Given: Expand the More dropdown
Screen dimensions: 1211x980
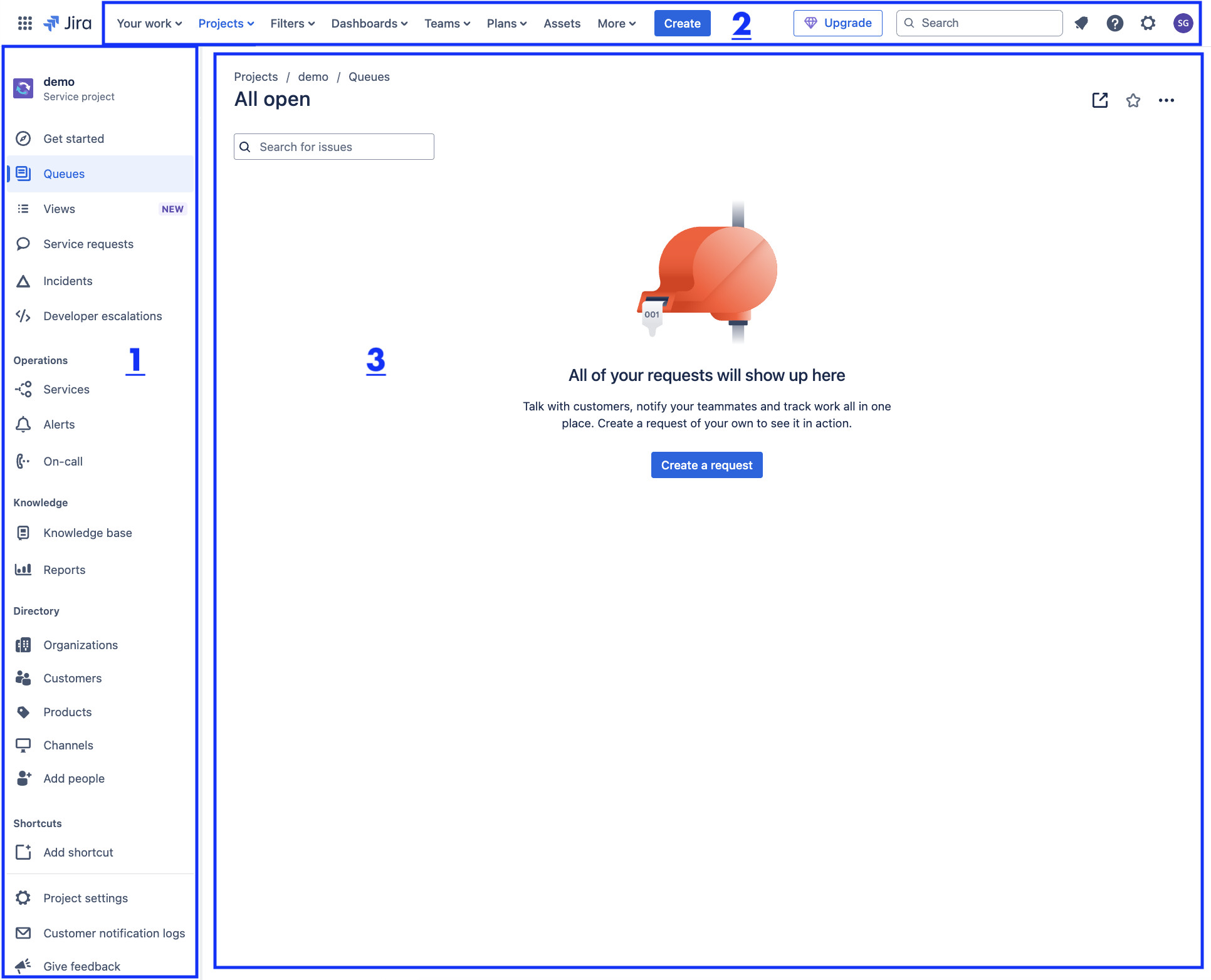Looking at the screenshot, I should pyautogui.click(x=617, y=23).
